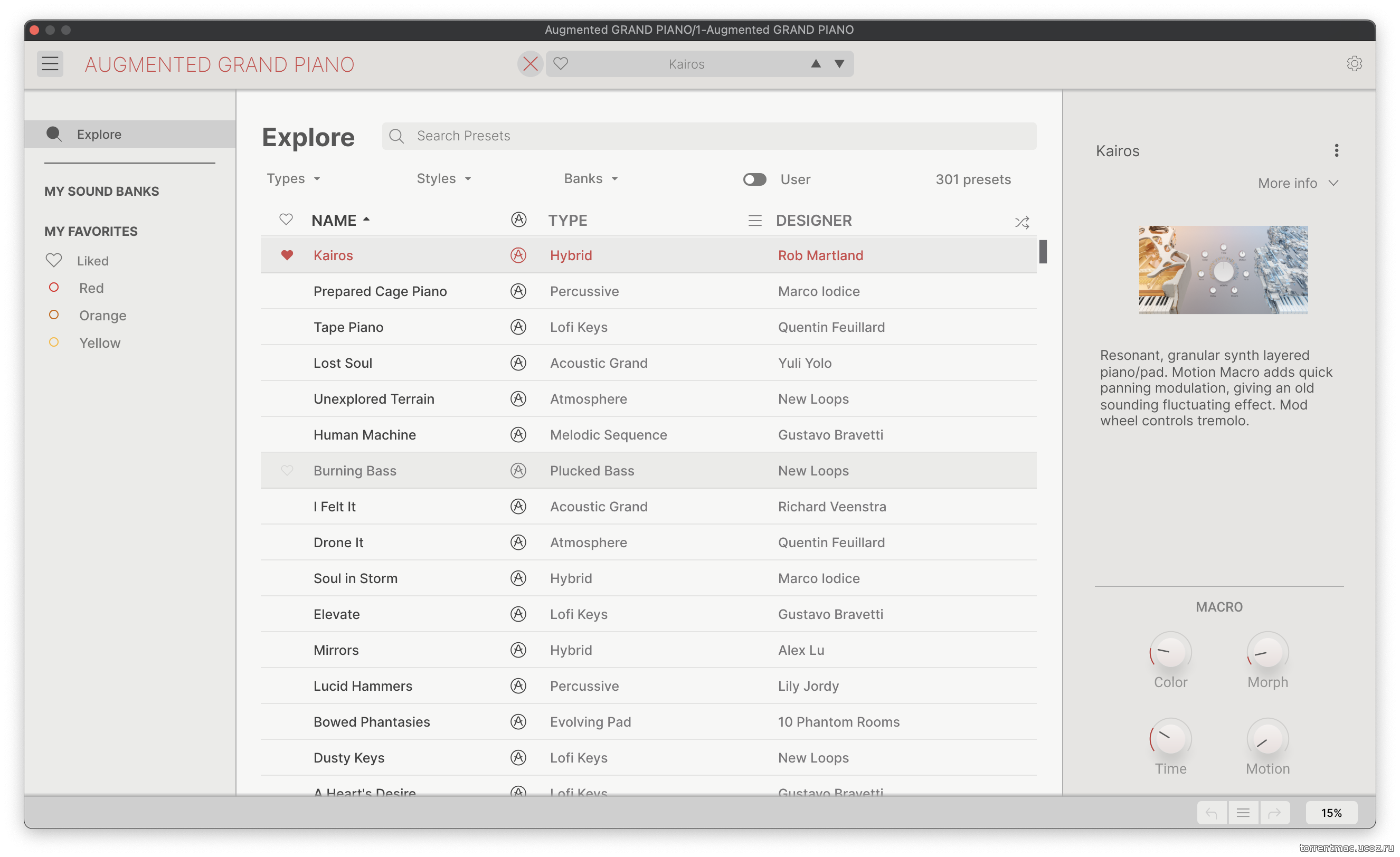Viewport: 1400px width, 857px height.
Task: Select previous preset with up arrow
Action: coord(816,64)
